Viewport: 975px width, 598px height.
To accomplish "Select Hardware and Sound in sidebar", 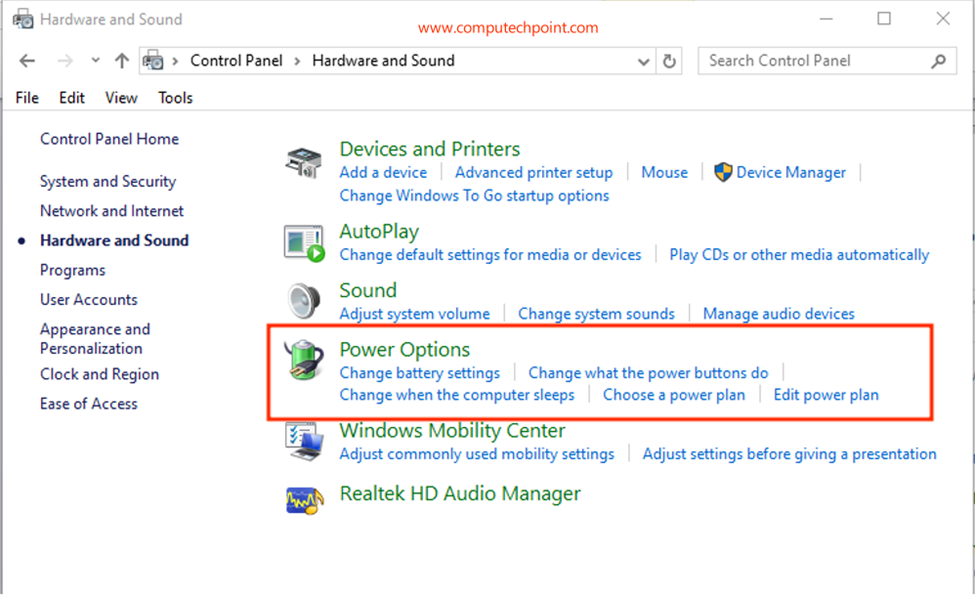I will coord(114,241).
